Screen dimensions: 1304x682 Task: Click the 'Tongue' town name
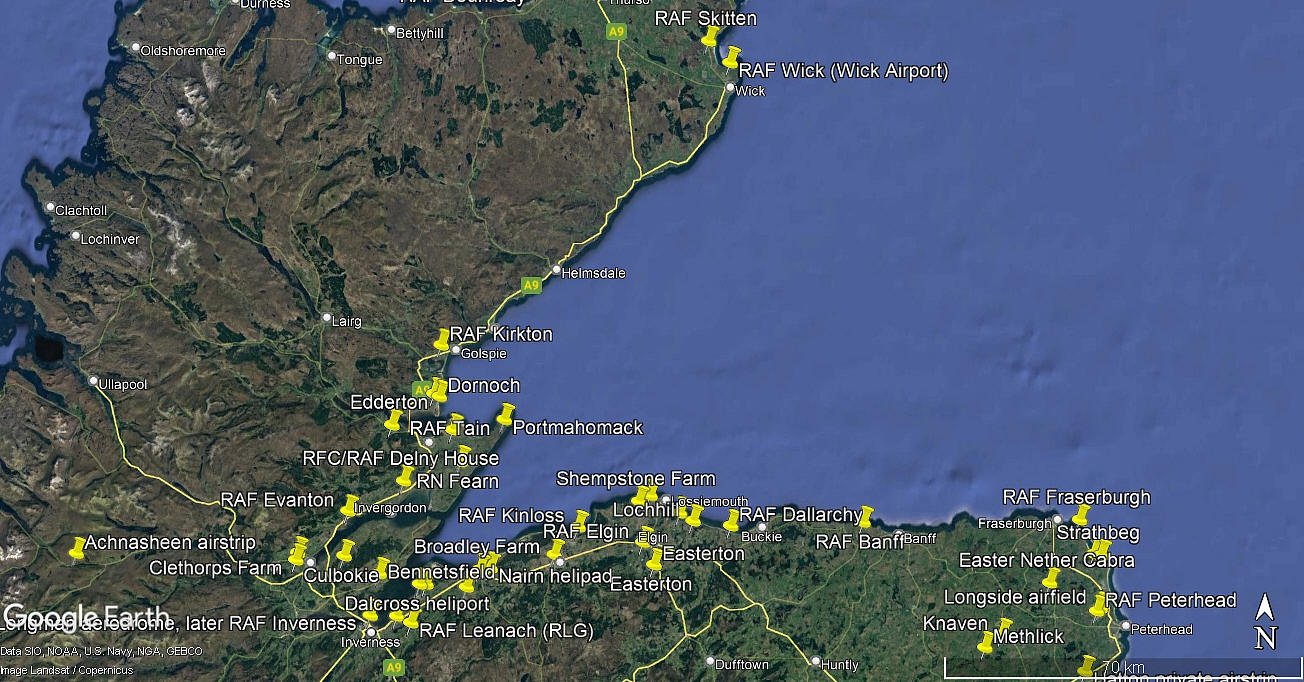click(x=360, y=60)
